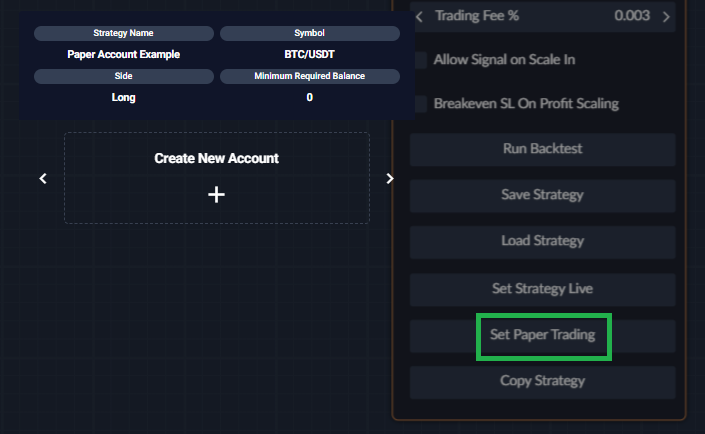Click Save Strategy button

(542, 196)
